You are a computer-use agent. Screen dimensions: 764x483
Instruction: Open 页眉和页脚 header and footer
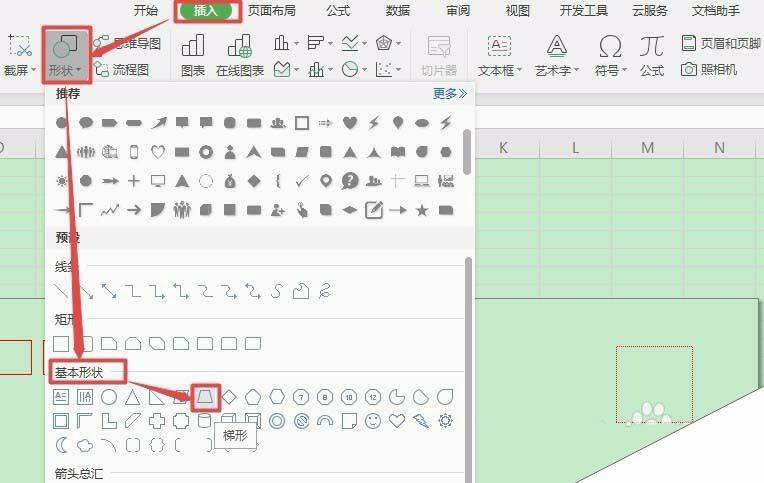[721, 43]
